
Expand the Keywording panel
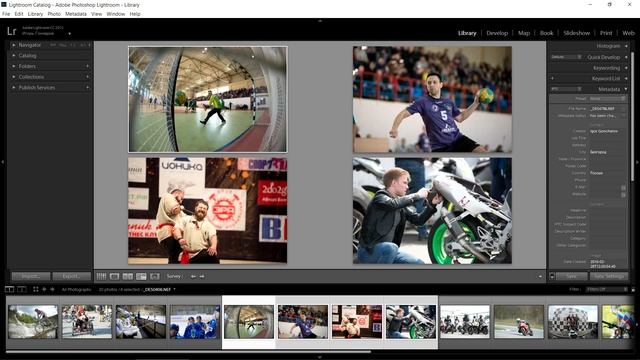pos(626,68)
